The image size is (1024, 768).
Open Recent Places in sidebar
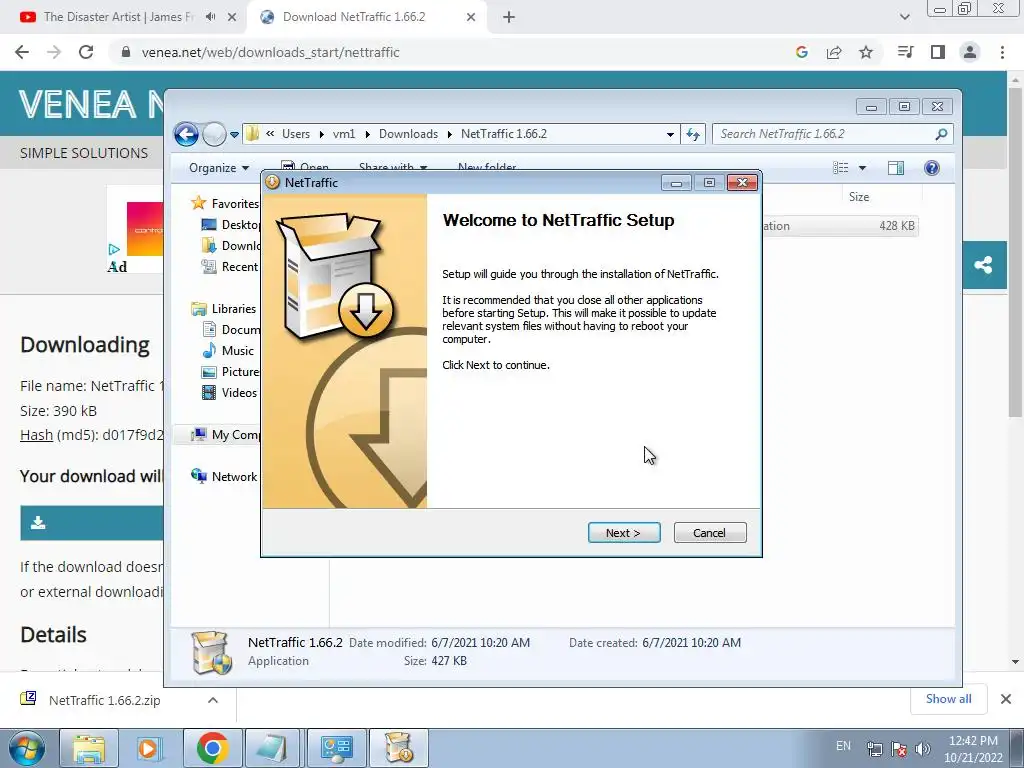click(231, 266)
